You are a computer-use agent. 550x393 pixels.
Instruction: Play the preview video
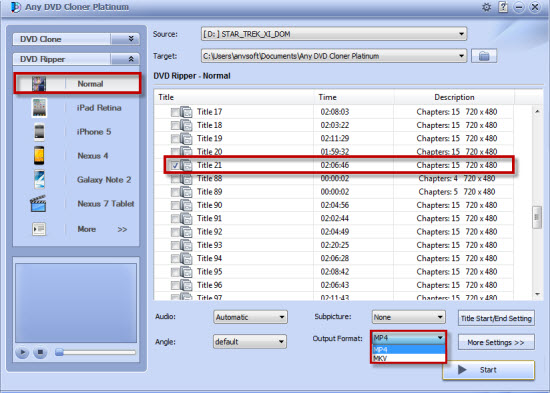pyautogui.click(x=22, y=352)
